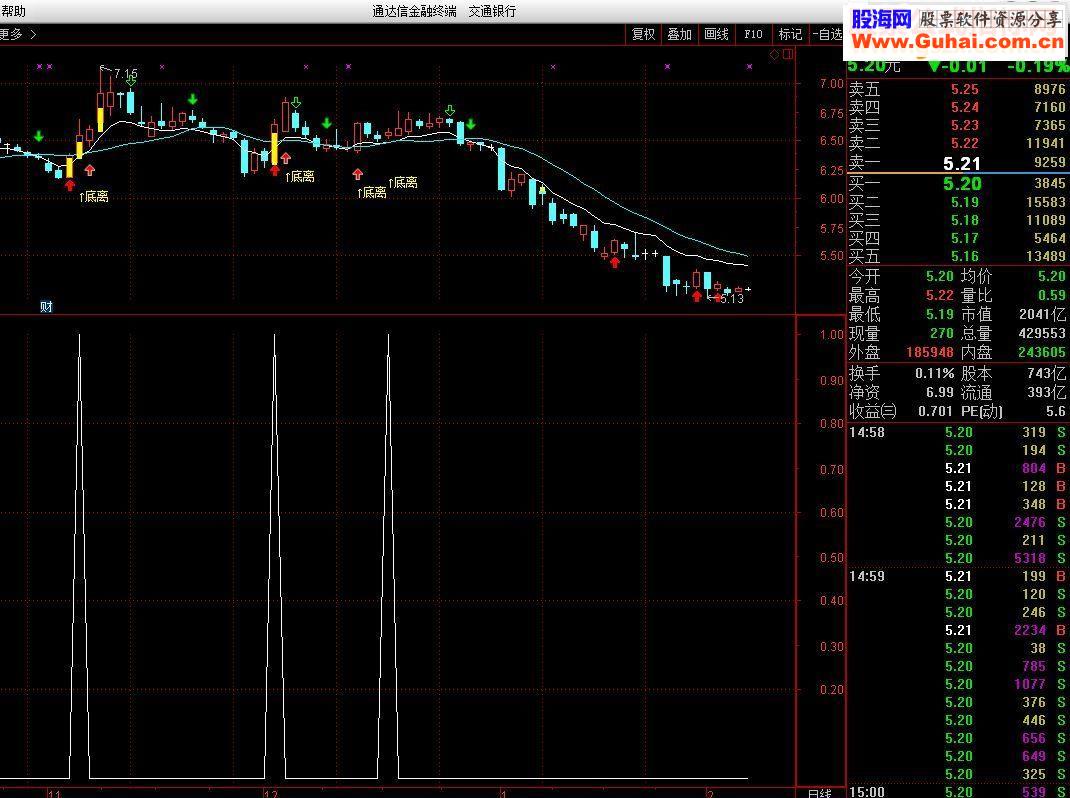Click the 外盘 value 185948
The width and height of the screenshot is (1070, 798).
[x=931, y=353]
